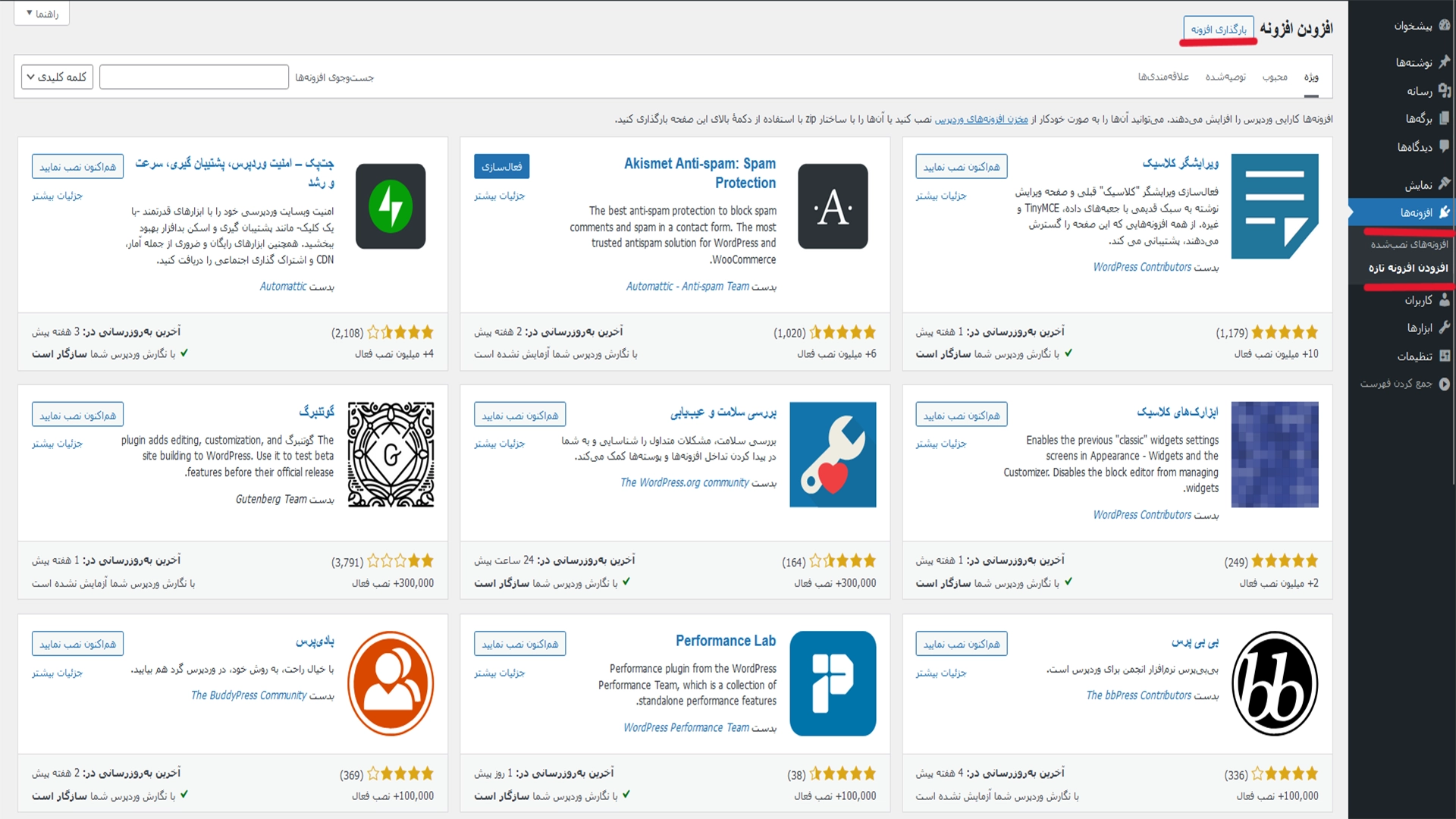Open افزونه‌ها plugins menu in sidebar
Image resolution: width=1456 pixels, height=819 pixels.
[x=1402, y=212]
